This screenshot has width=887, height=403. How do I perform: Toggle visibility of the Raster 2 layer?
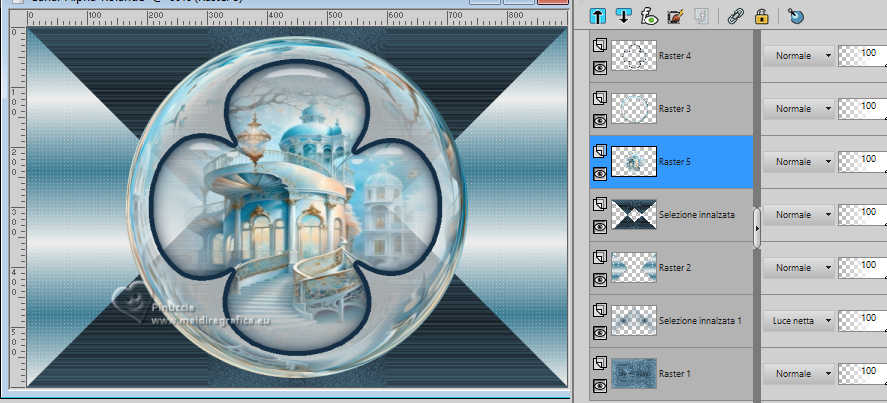pyautogui.click(x=600, y=280)
